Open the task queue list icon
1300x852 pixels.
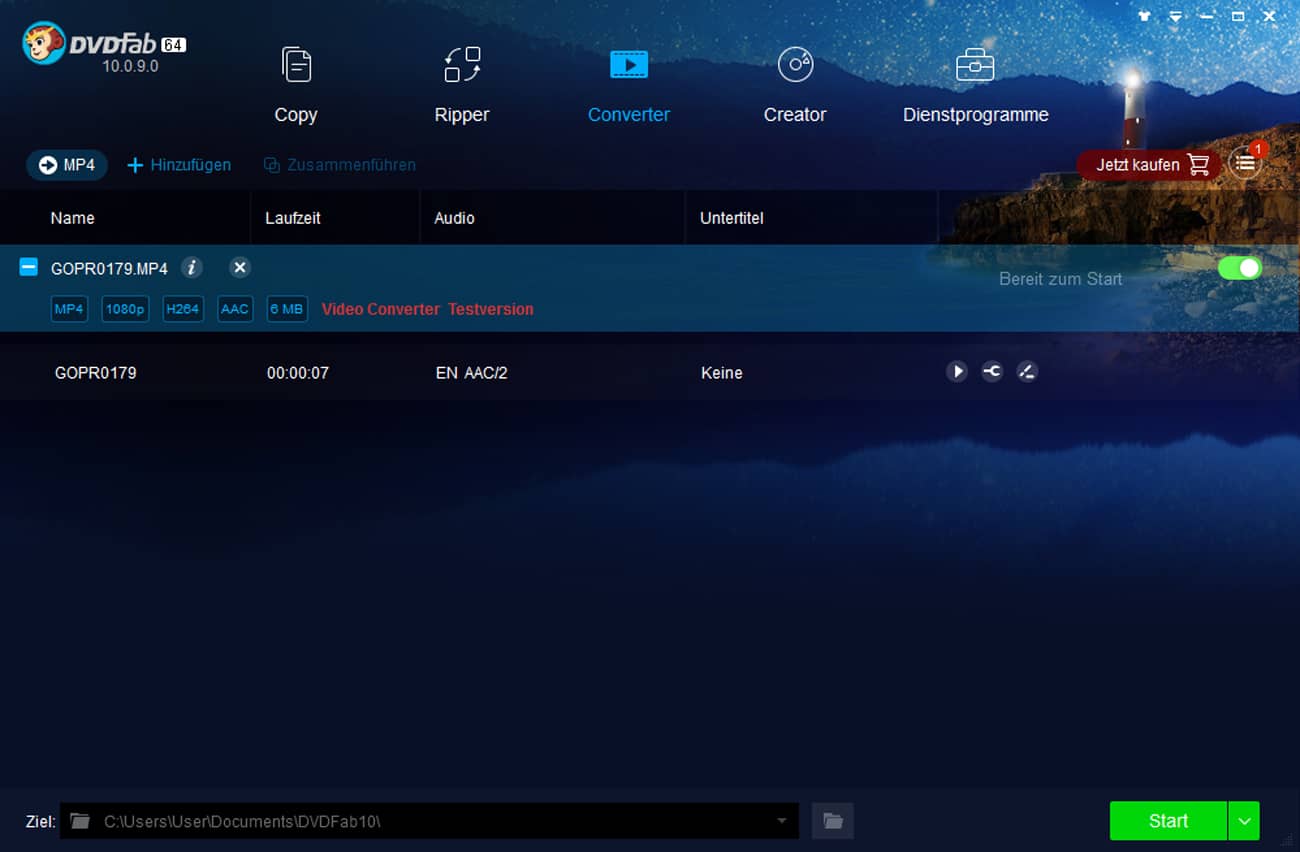pos(1245,163)
